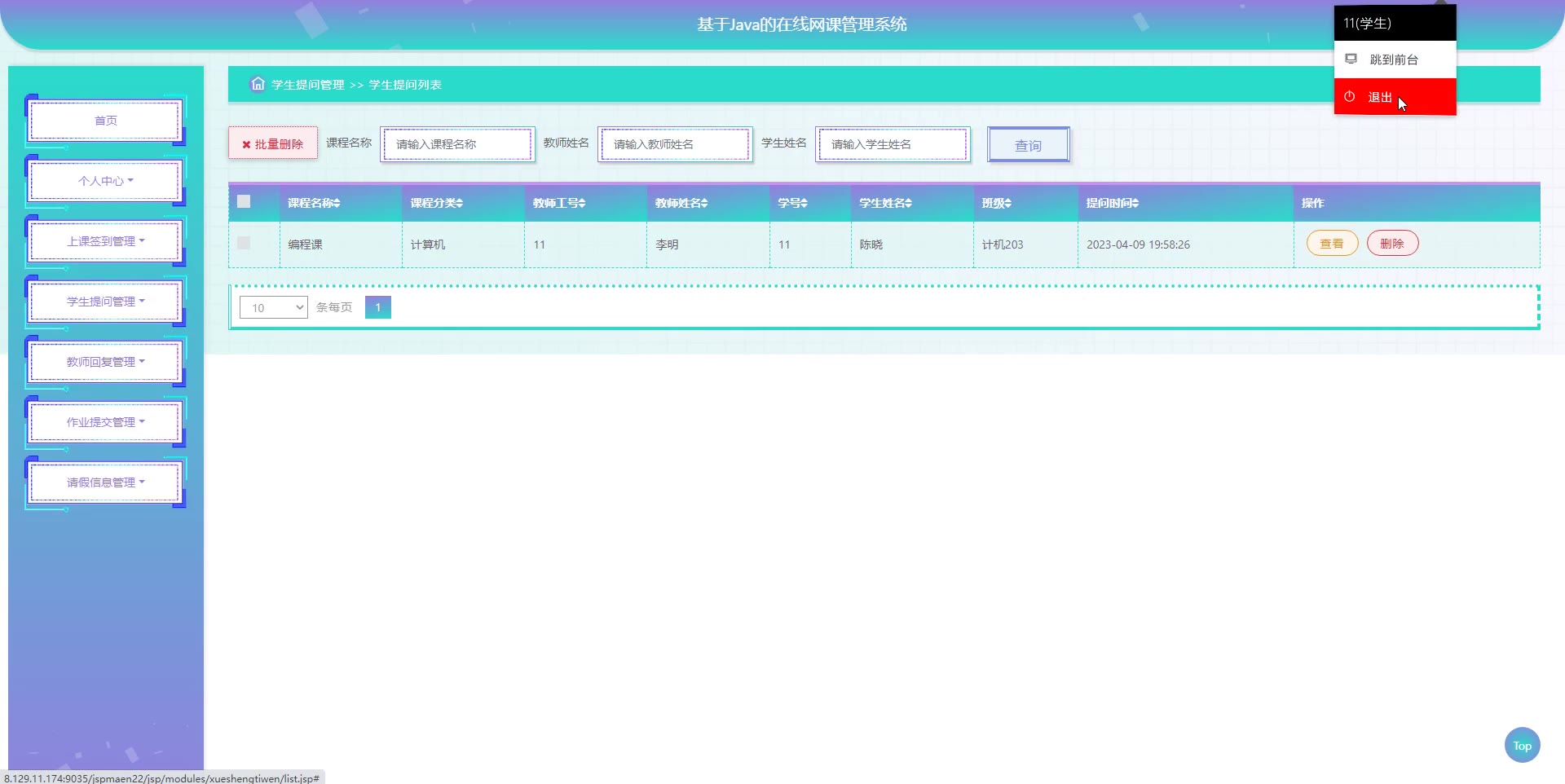Image resolution: width=1565 pixels, height=784 pixels.
Task: Tick the checkbox for the 编程课 row
Action: coord(244,243)
